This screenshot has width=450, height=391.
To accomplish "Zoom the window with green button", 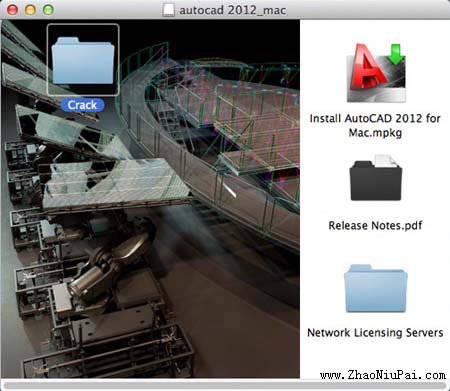I will (x=48, y=10).
